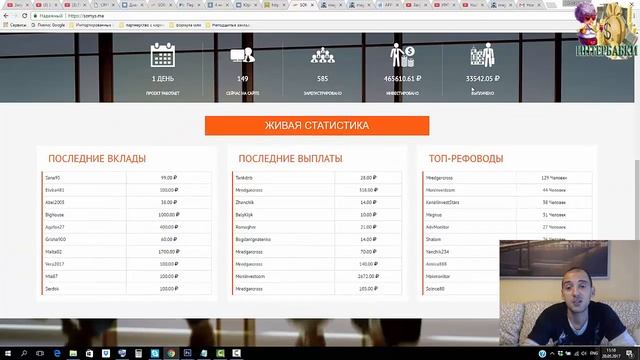Open Windows Start menu

point(7,353)
